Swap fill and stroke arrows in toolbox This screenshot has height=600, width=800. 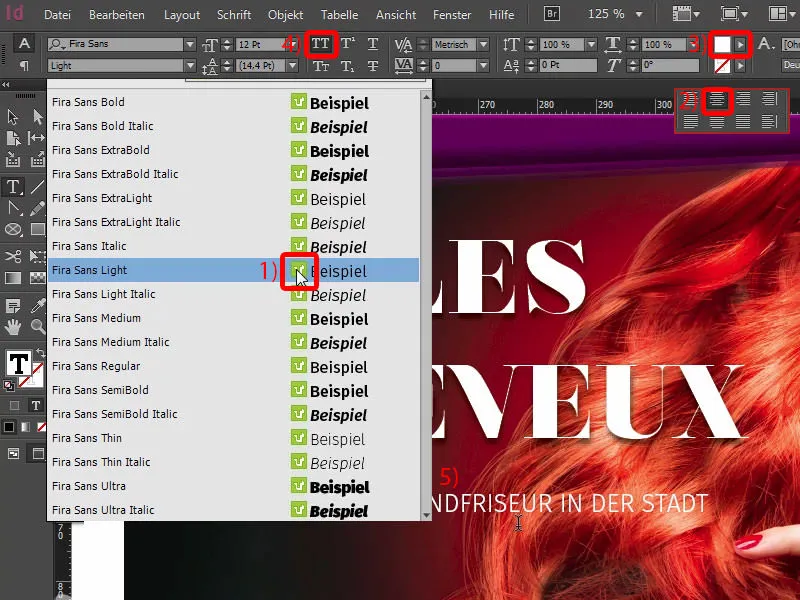click(x=40, y=353)
